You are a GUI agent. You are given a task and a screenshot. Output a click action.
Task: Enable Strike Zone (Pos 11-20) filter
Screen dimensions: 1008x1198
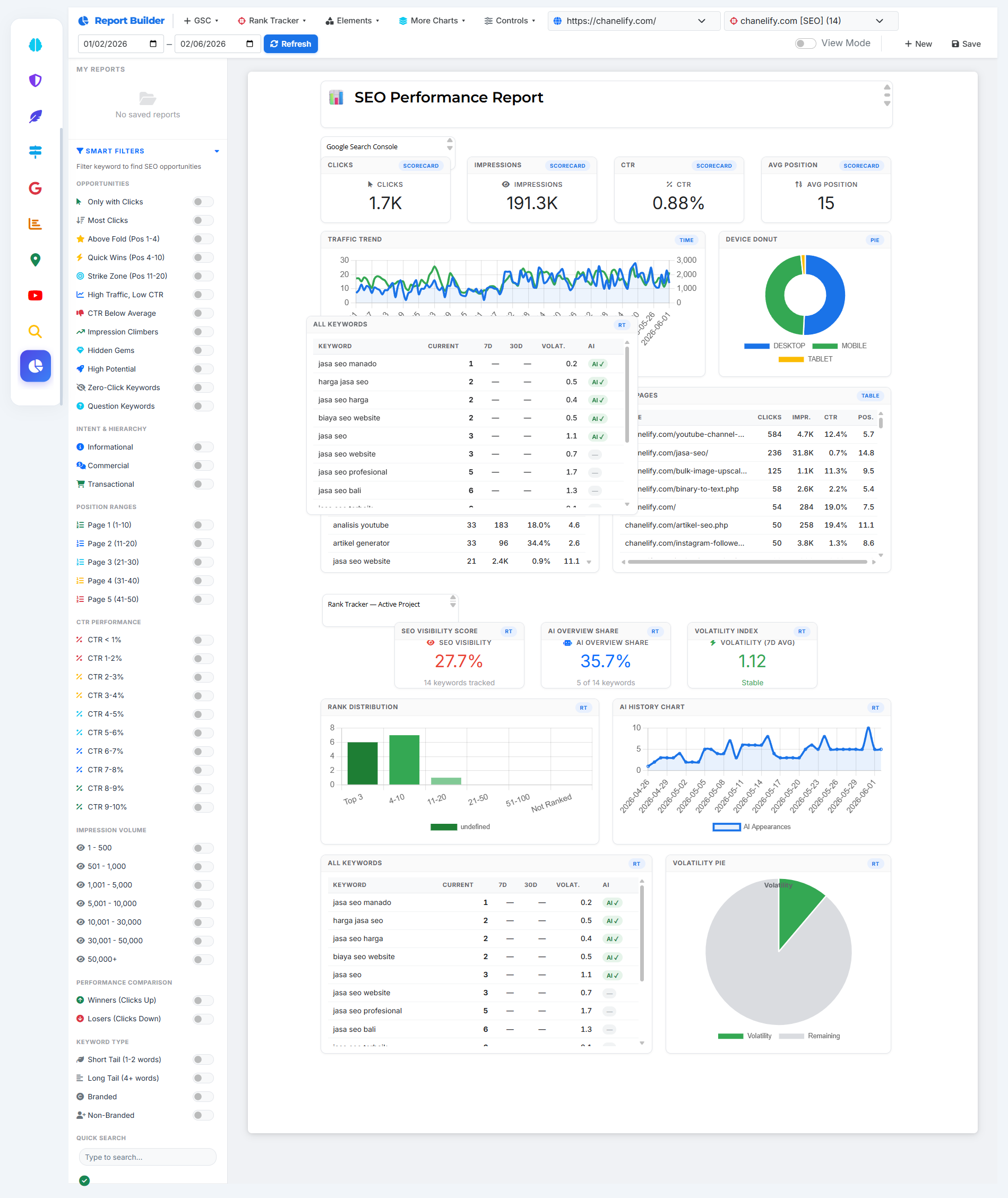[x=203, y=276]
